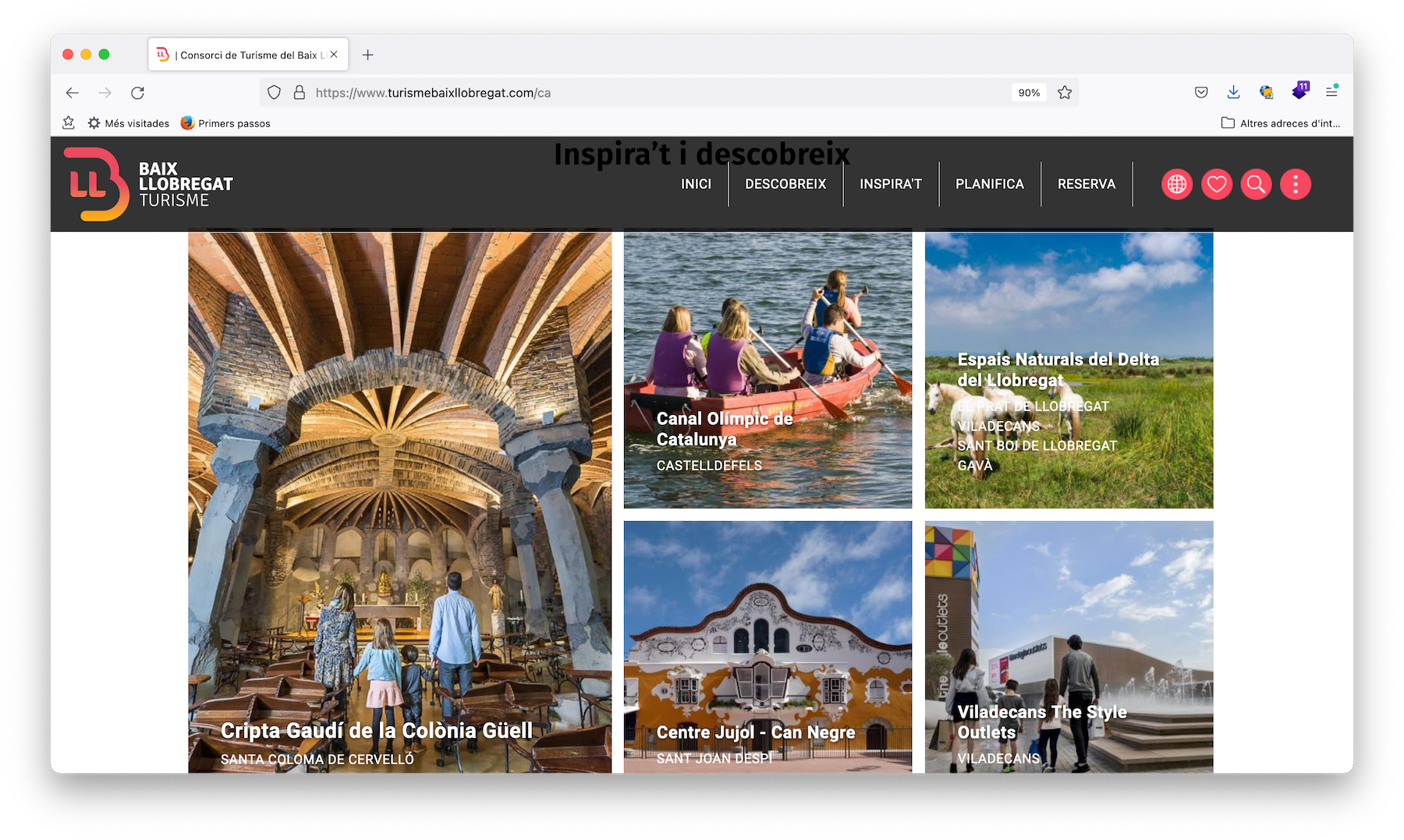
Task: Reload the current page
Action: pos(138,93)
